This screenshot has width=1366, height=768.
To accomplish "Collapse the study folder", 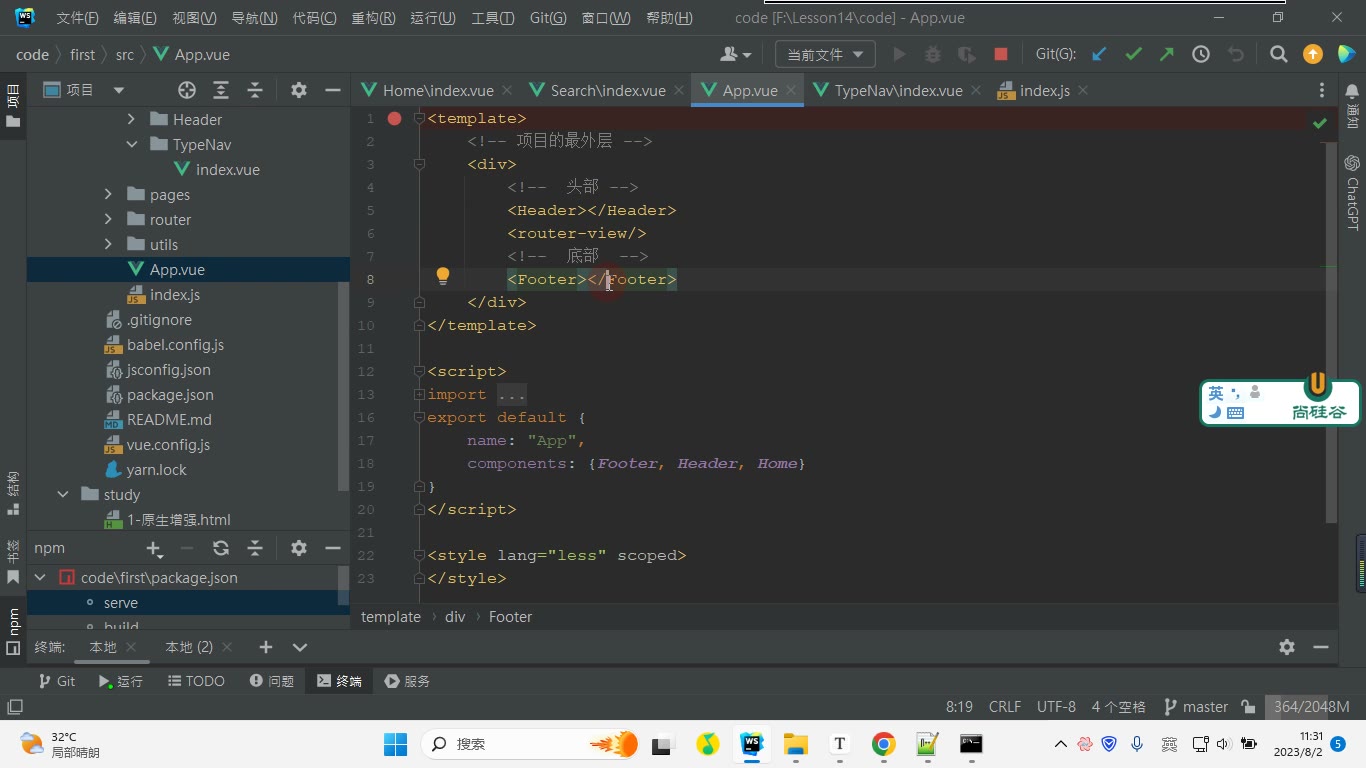I will point(63,494).
